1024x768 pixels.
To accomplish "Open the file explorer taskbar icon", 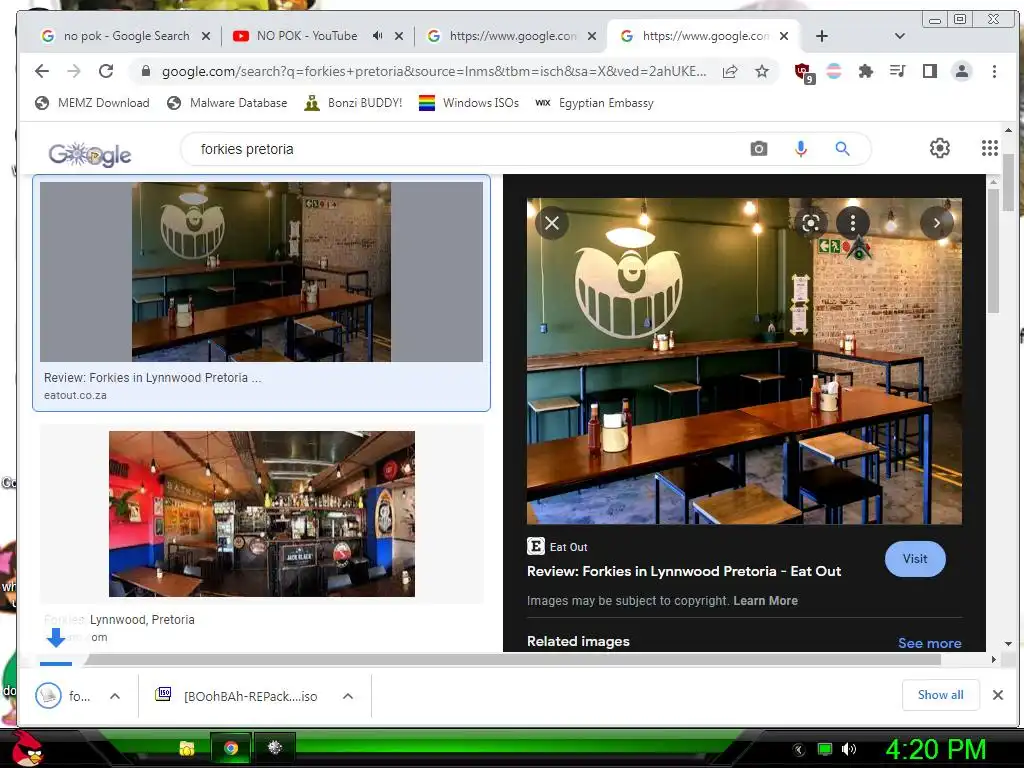I will (187, 748).
